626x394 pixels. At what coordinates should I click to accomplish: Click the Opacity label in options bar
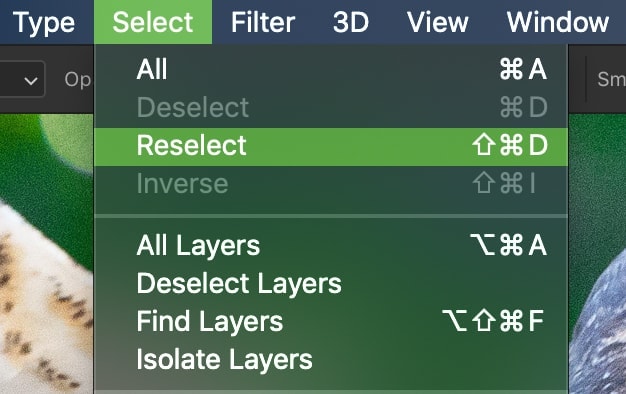click(78, 80)
